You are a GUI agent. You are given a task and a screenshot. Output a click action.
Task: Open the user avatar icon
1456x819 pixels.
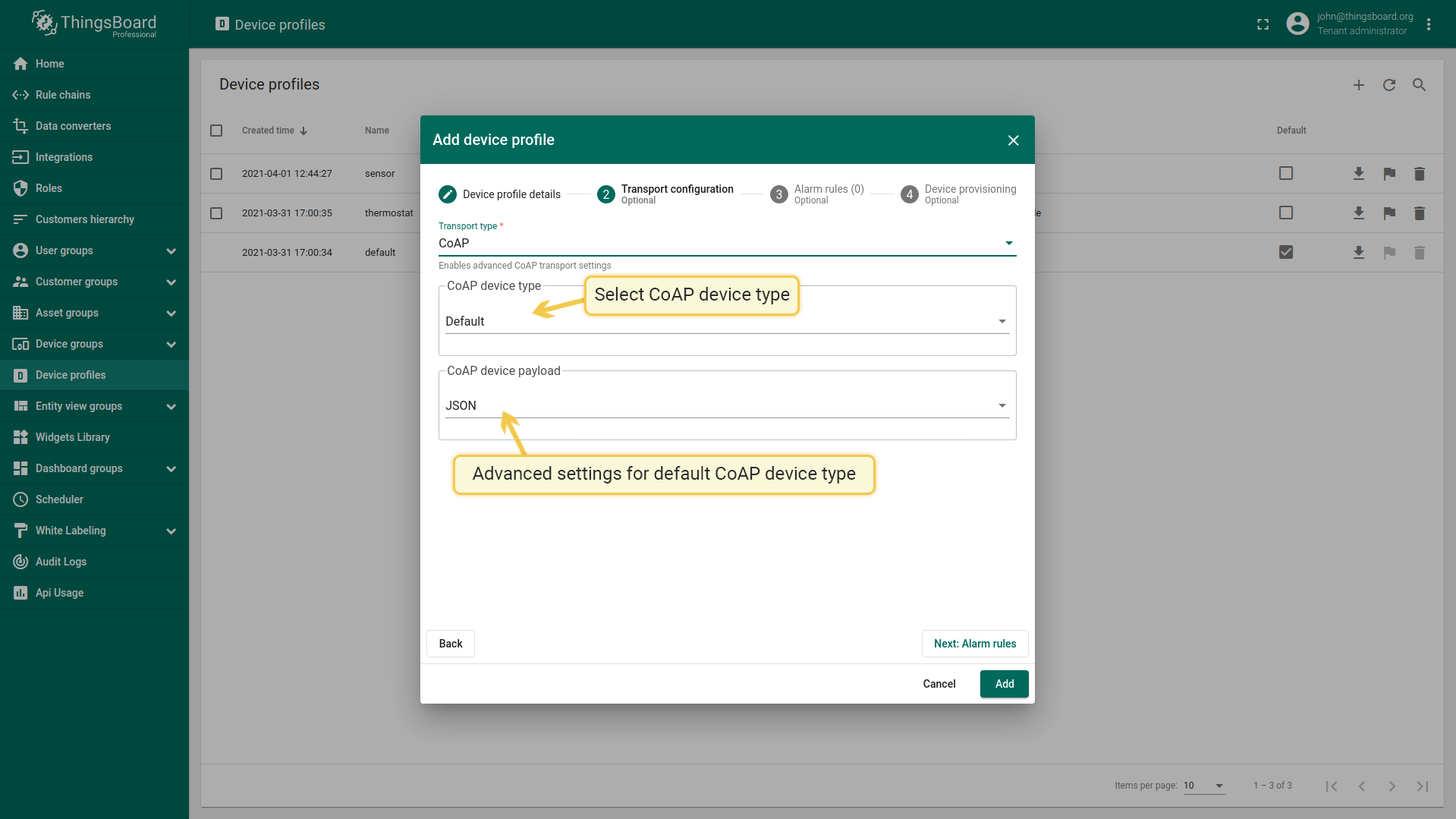1298,24
